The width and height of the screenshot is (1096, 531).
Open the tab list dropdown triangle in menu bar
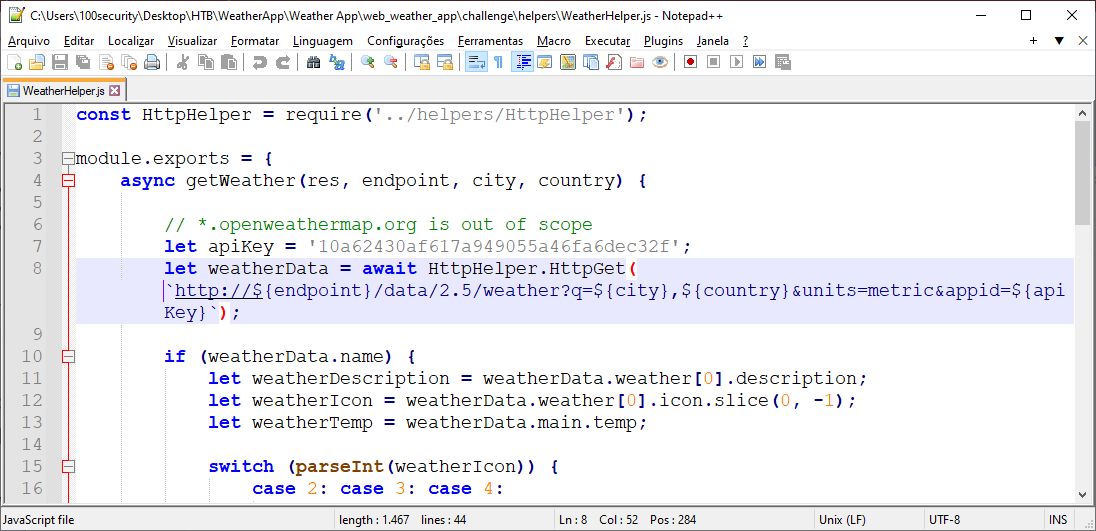coord(1059,41)
